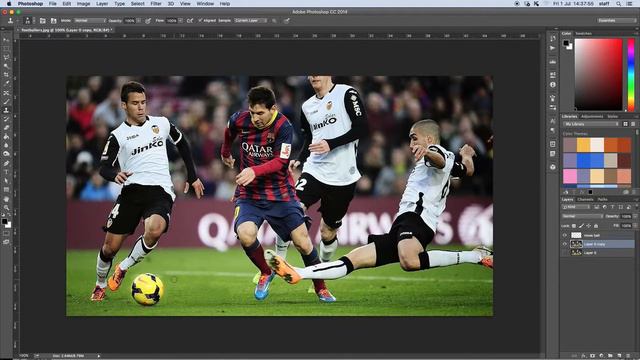Open the Essentials workspace dropdown

pos(616,20)
